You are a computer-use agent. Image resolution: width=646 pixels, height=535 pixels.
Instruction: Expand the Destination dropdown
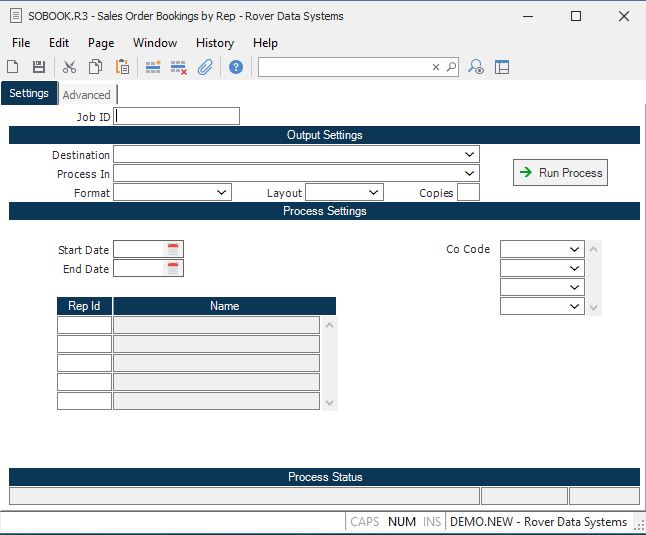click(x=469, y=155)
